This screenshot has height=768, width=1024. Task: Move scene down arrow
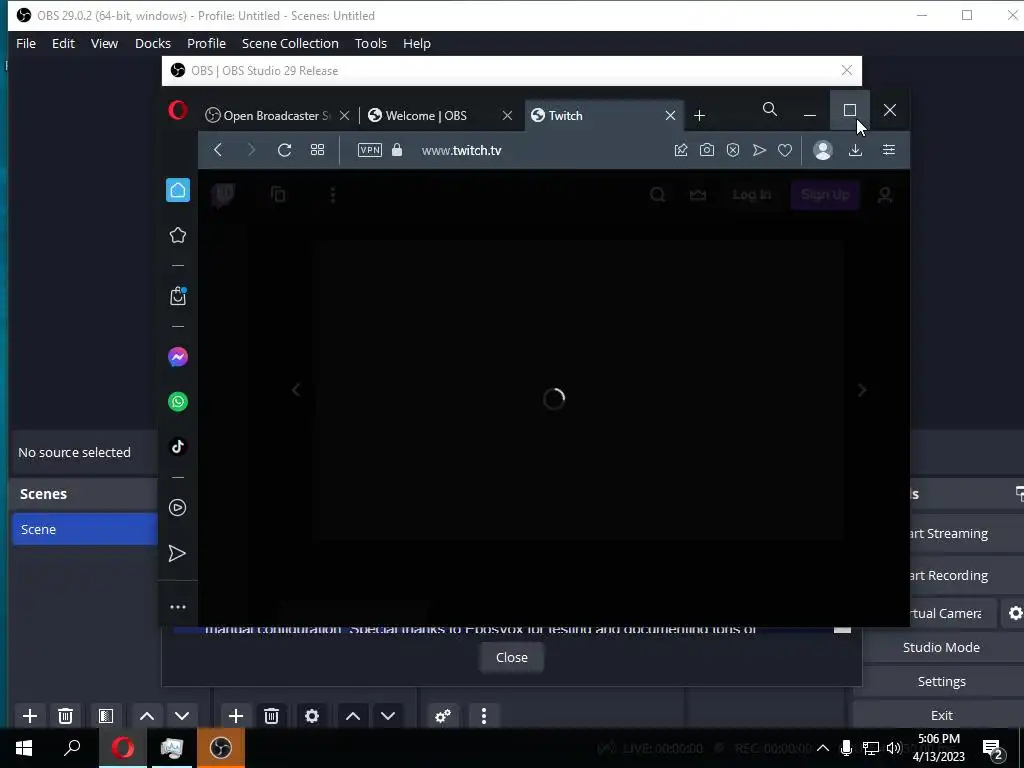coord(182,716)
